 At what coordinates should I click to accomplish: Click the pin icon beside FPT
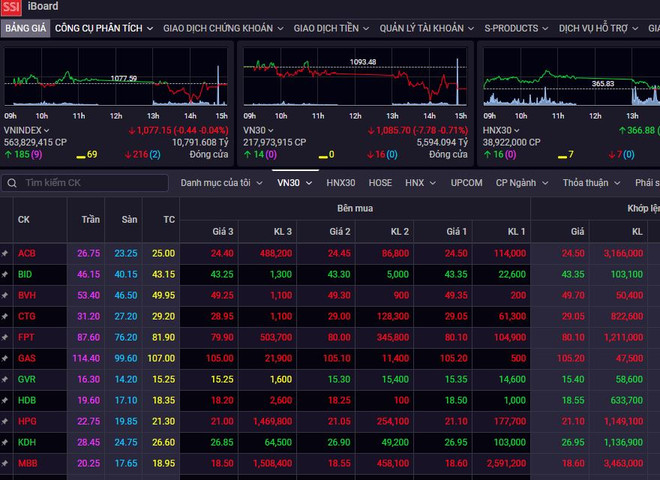tap(5, 337)
